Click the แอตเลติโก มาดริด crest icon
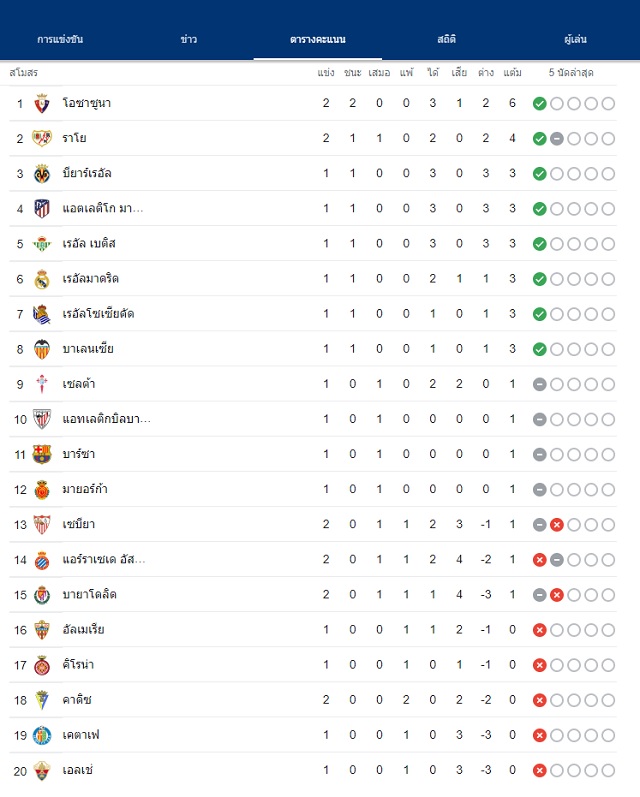This screenshot has height=797, width=640. coord(42,208)
